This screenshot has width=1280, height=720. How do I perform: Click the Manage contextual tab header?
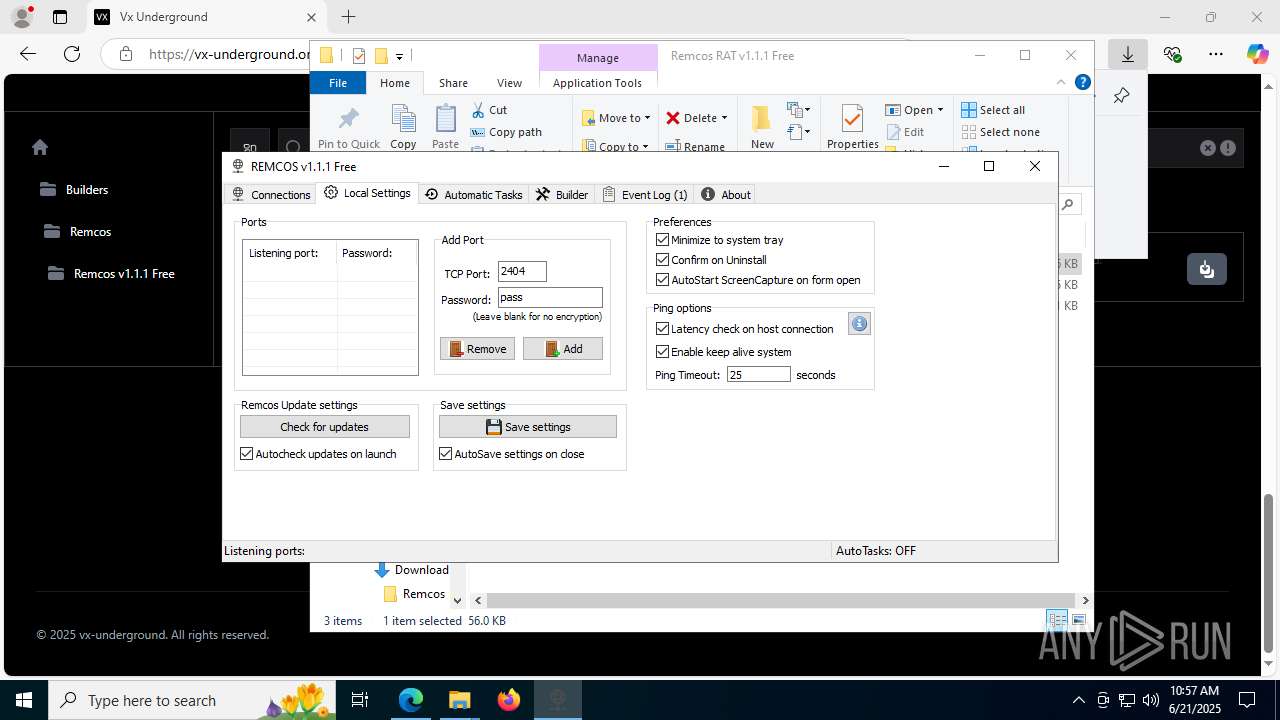(598, 58)
